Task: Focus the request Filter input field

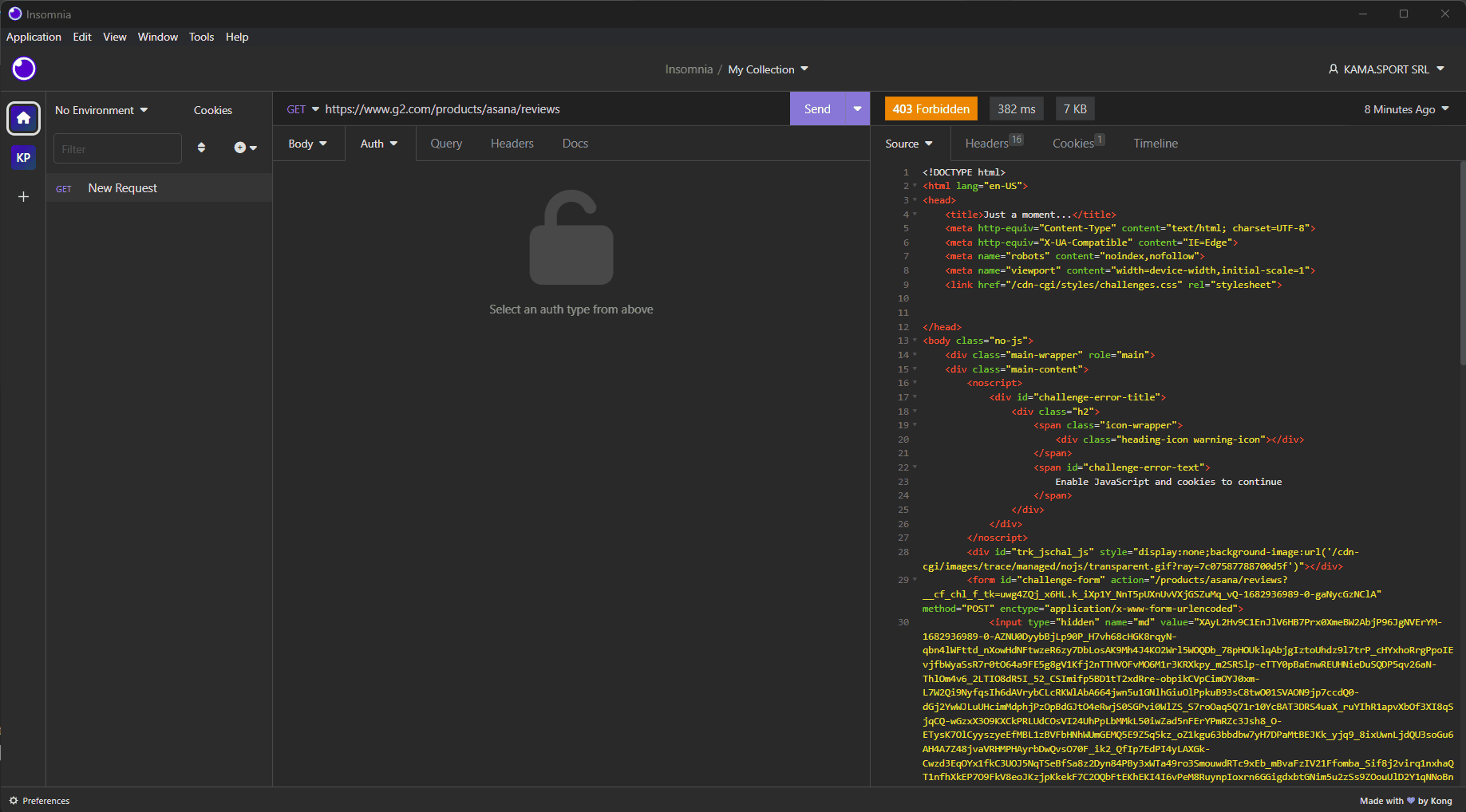Action: [x=117, y=148]
